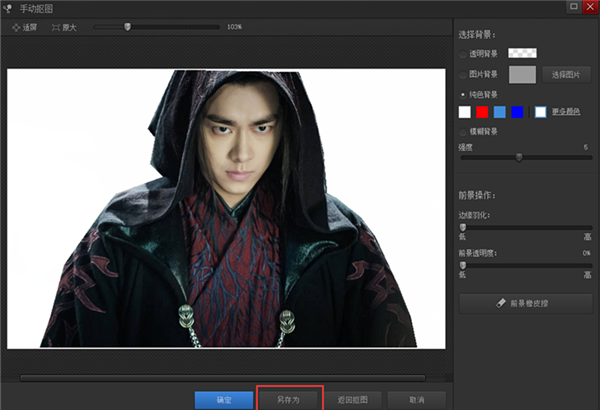Click the 另存为 save-as button
Image resolution: width=600 pixels, height=410 pixels.
[x=290, y=399]
